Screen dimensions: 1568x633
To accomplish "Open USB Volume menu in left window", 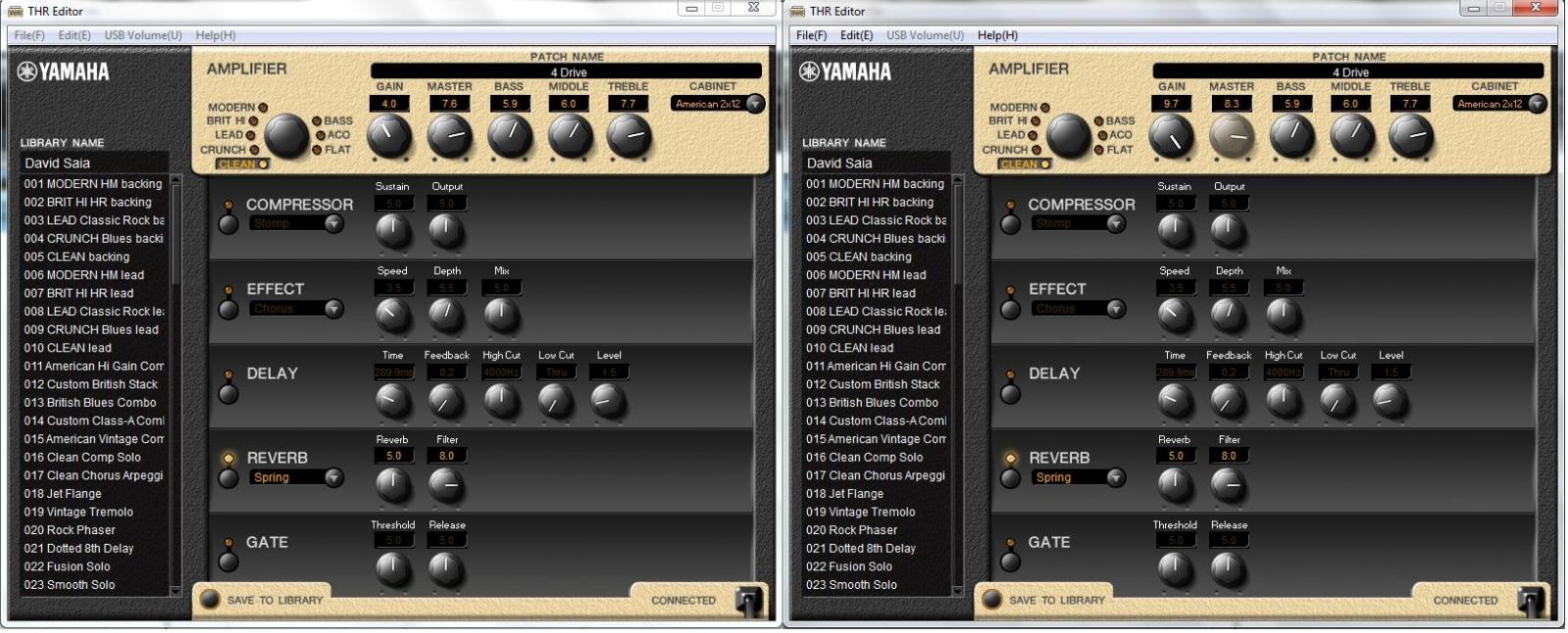I will pyautogui.click(x=143, y=35).
